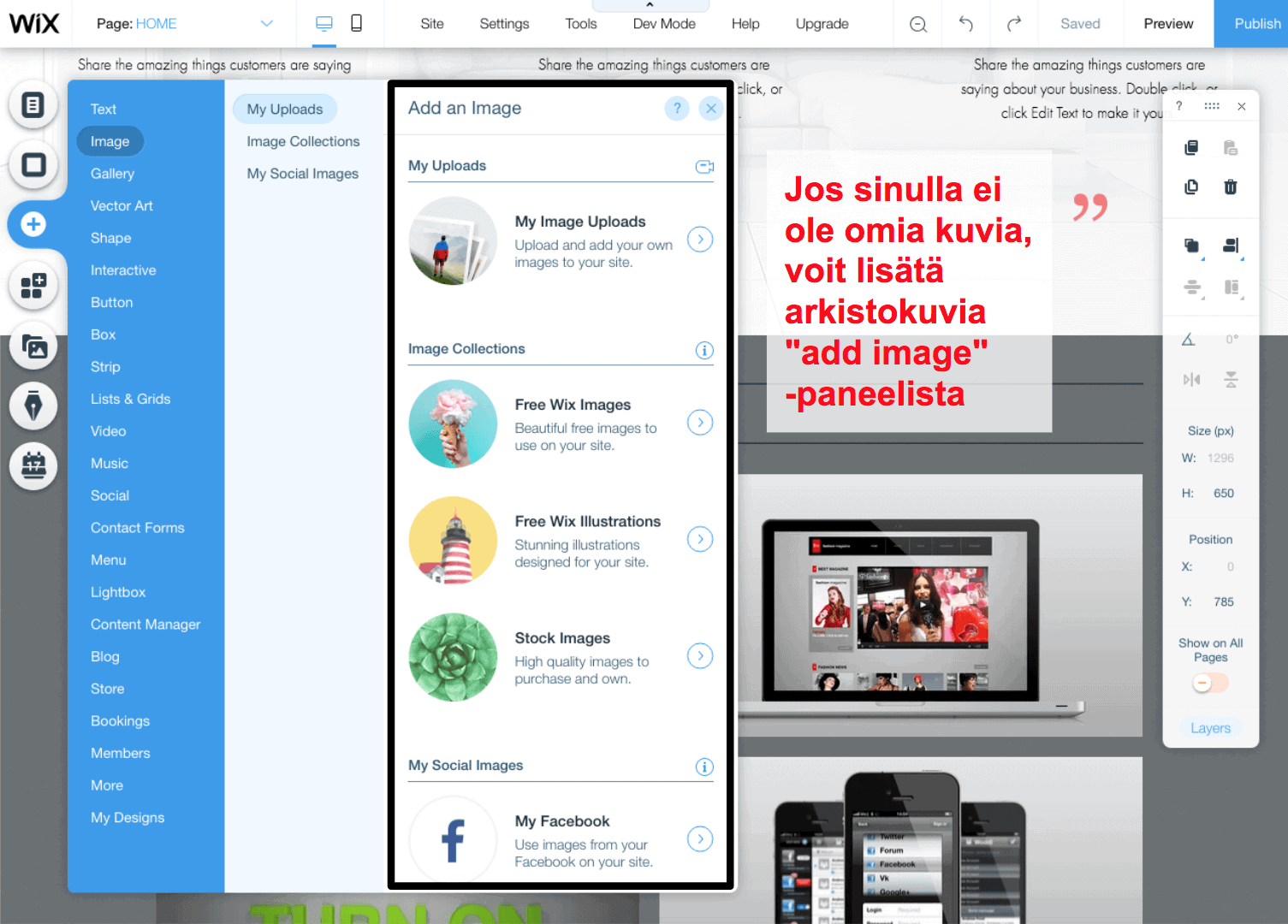This screenshot has width=1288, height=924.
Task: Choose Vector Art in the Add menu
Action: click(122, 206)
